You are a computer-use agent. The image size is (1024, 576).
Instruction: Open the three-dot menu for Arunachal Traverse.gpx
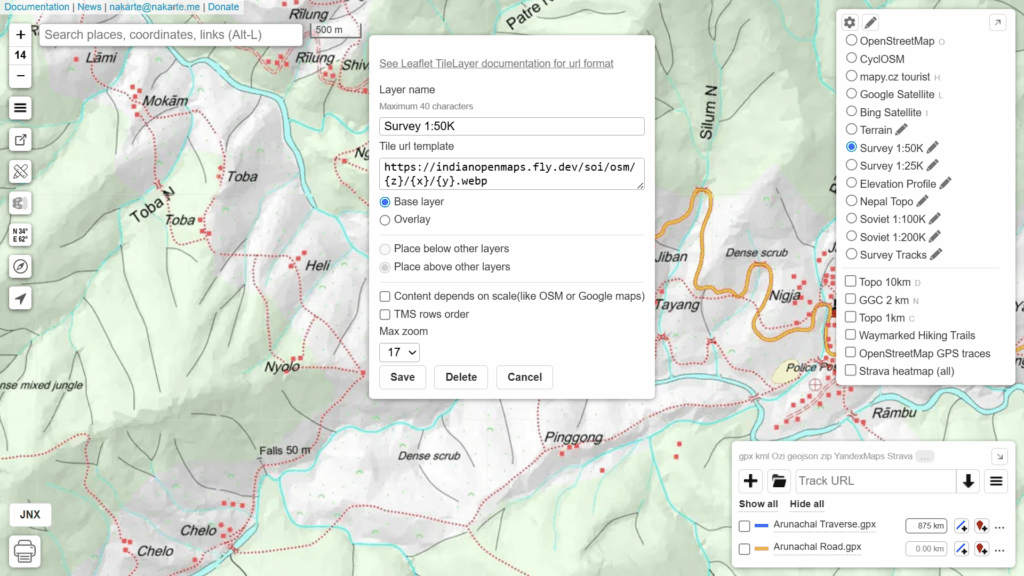(999, 527)
